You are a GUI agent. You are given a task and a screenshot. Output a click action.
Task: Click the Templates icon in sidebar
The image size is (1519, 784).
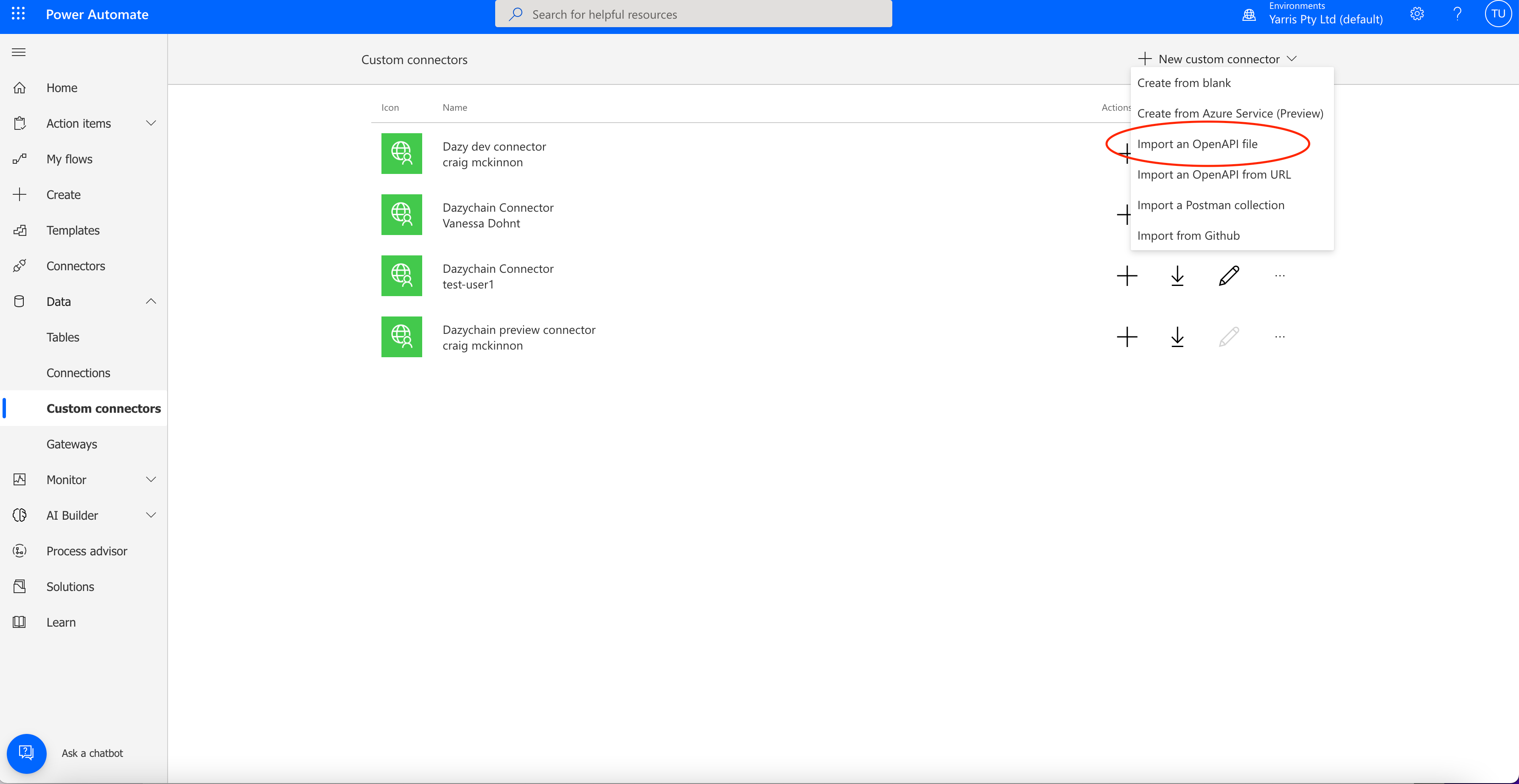(x=20, y=230)
